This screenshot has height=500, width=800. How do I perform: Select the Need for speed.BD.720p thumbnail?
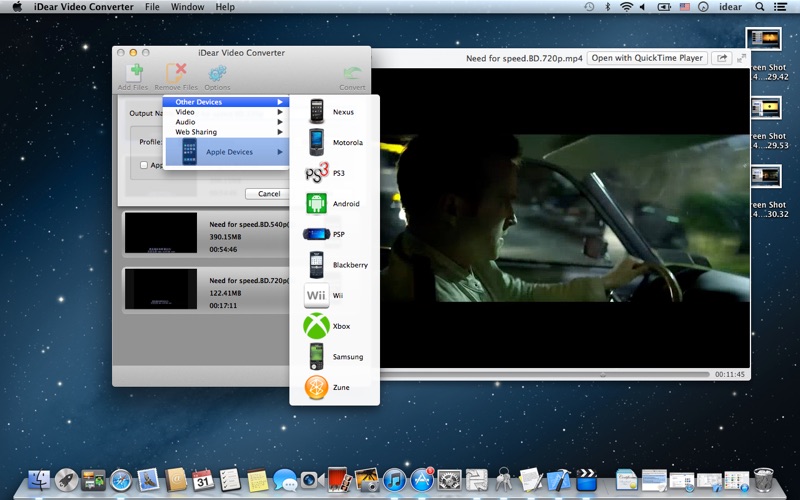point(161,289)
